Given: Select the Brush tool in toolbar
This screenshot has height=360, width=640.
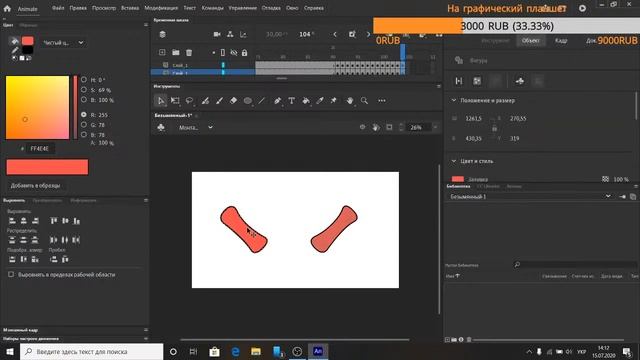Looking at the screenshot, I should click(x=220, y=101).
